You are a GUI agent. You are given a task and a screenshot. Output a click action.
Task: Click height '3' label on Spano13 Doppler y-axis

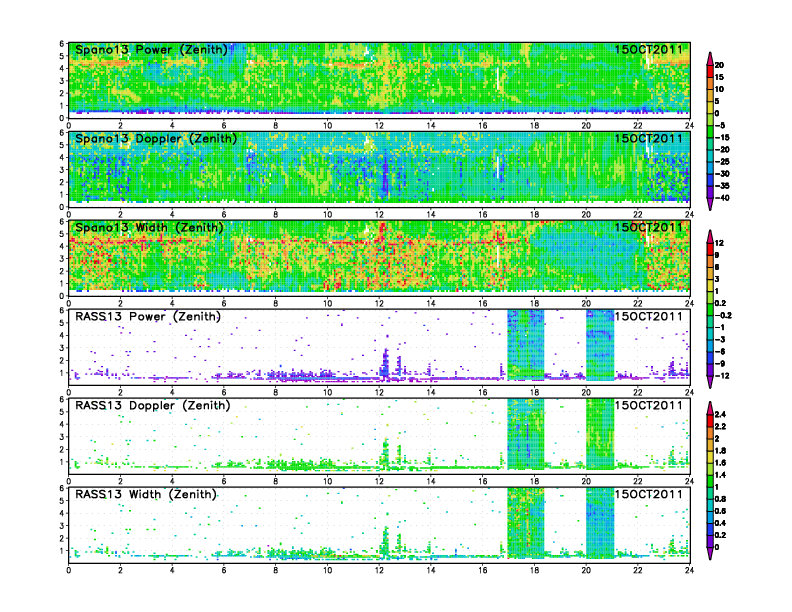(x=62, y=170)
